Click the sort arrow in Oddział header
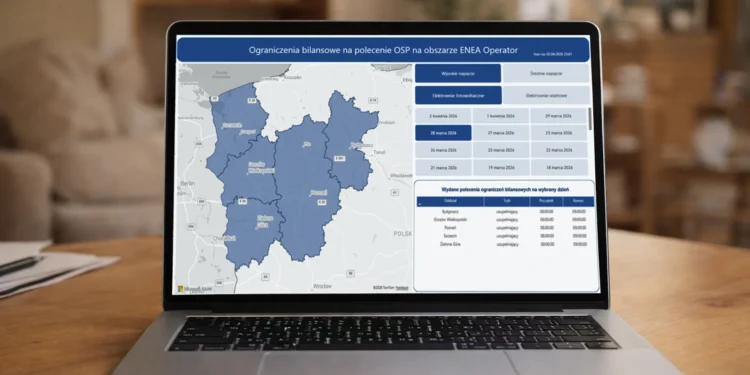The image size is (750, 375). (419, 205)
